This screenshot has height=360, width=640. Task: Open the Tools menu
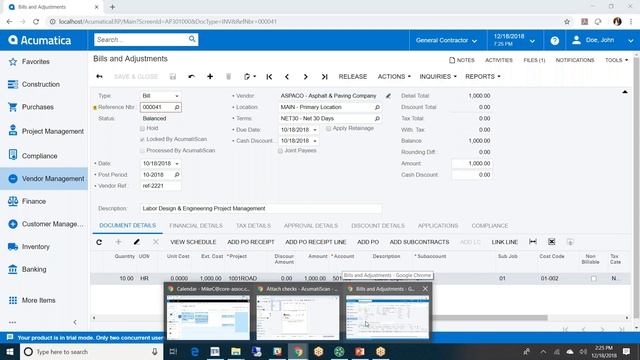click(616, 60)
